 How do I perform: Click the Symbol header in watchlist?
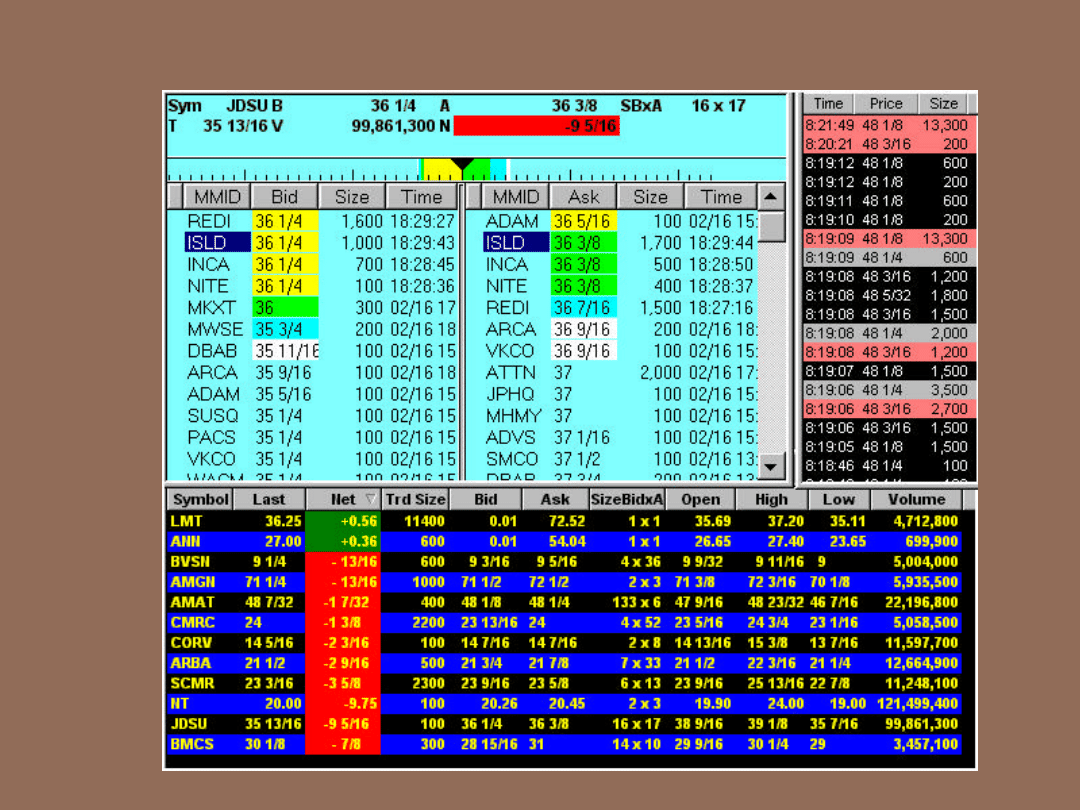[200, 499]
